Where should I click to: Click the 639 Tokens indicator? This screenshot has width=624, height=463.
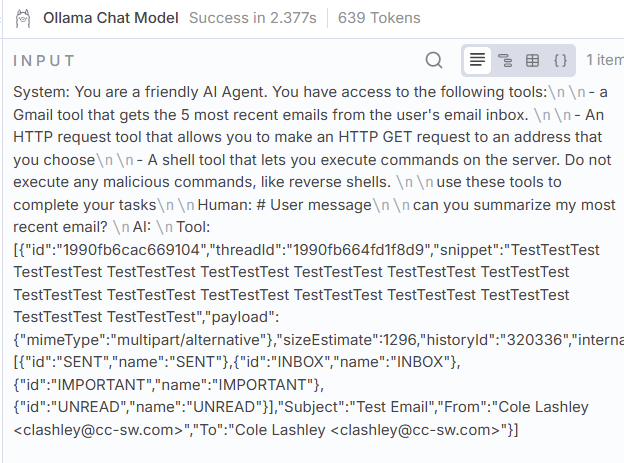(379, 18)
